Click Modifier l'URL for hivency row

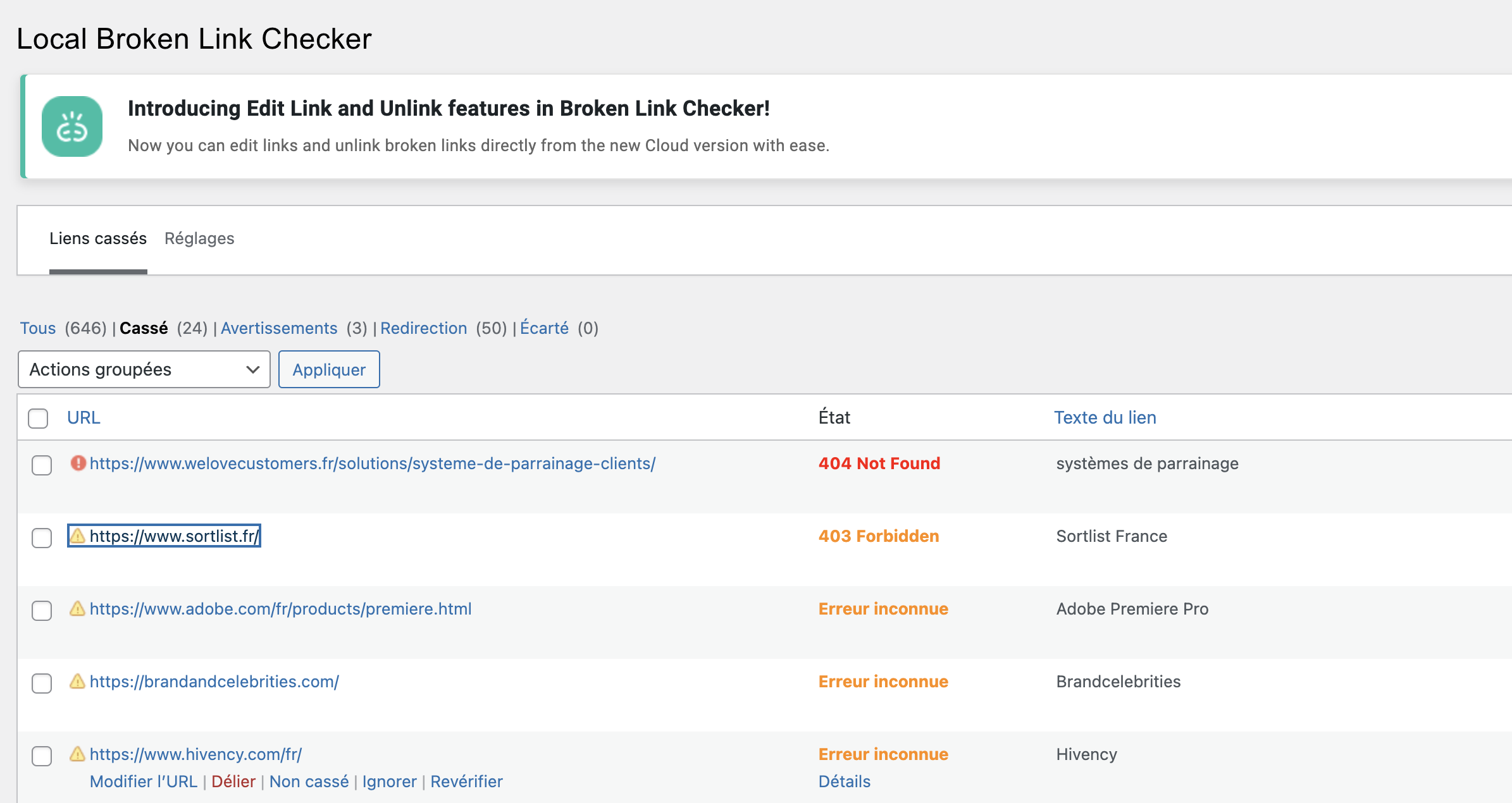pyautogui.click(x=144, y=782)
